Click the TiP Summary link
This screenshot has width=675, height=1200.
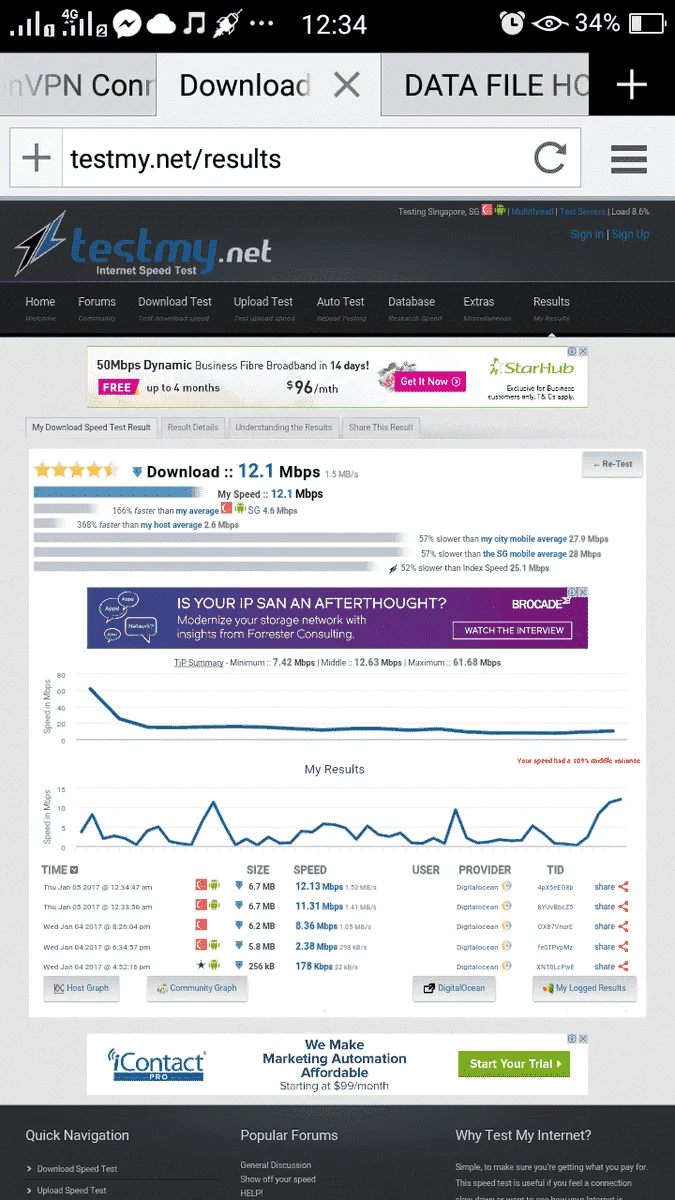pyautogui.click(x=198, y=663)
